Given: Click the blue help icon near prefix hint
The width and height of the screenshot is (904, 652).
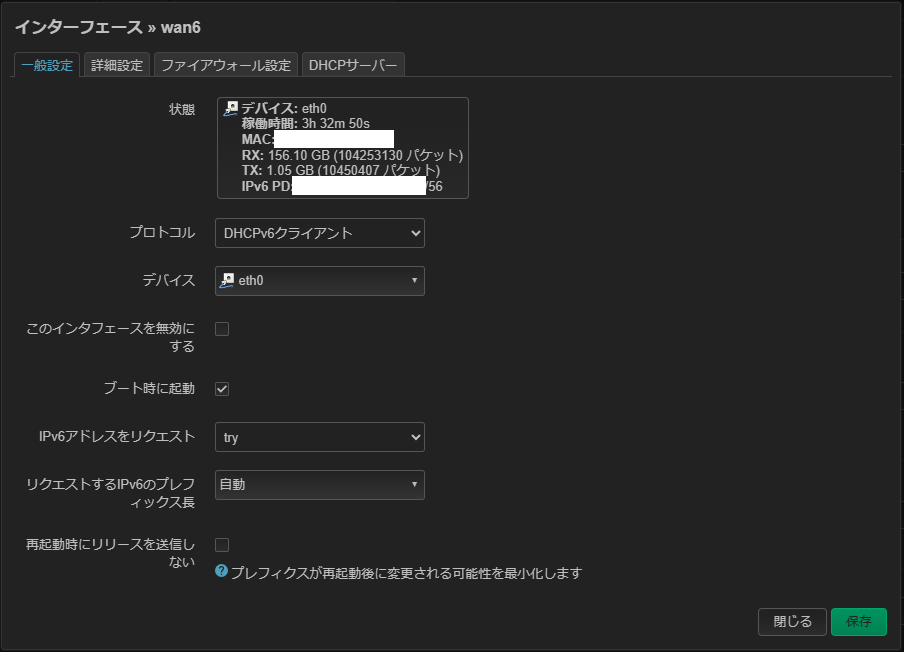Looking at the screenshot, I should 221,571.
